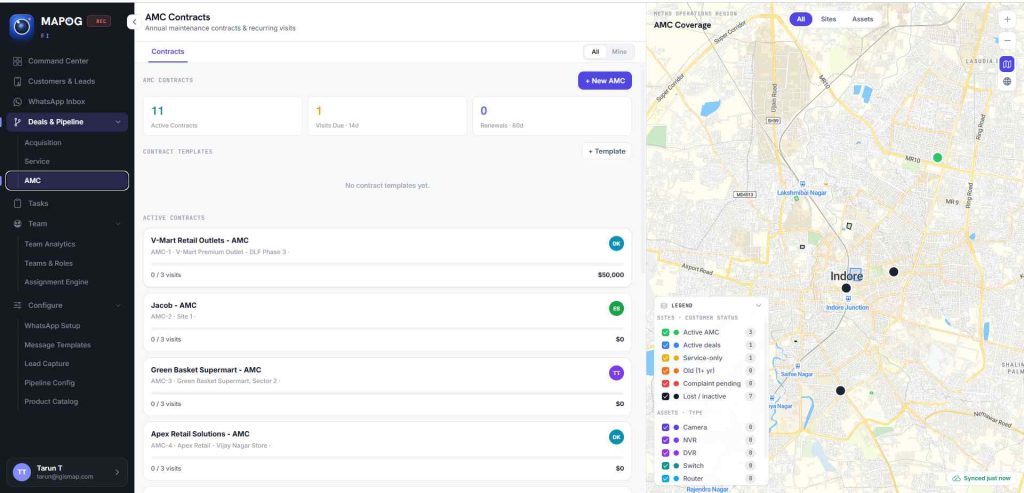Viewport: 1024px width, 493px height.
Task: Toggle the Old (1+ yr) checkbox
Action: click(665, 370)
